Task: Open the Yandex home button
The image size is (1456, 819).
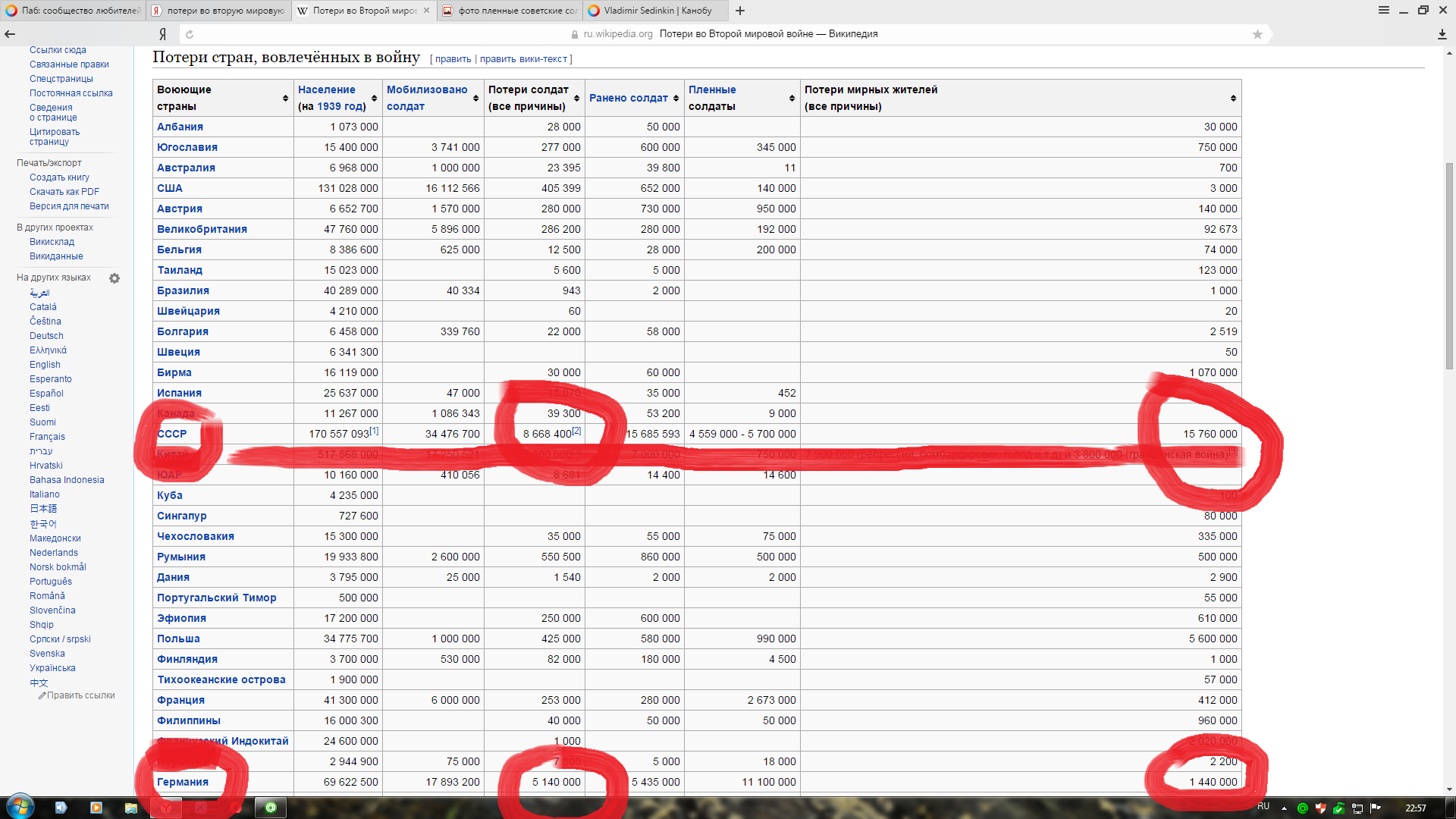Action: click(x=162, y=34)
